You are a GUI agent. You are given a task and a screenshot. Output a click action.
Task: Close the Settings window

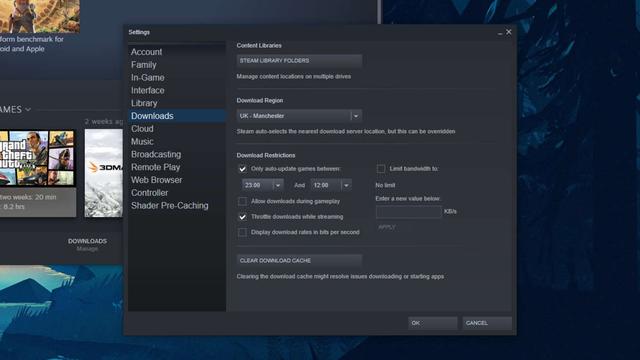click(x=509, y=32)
